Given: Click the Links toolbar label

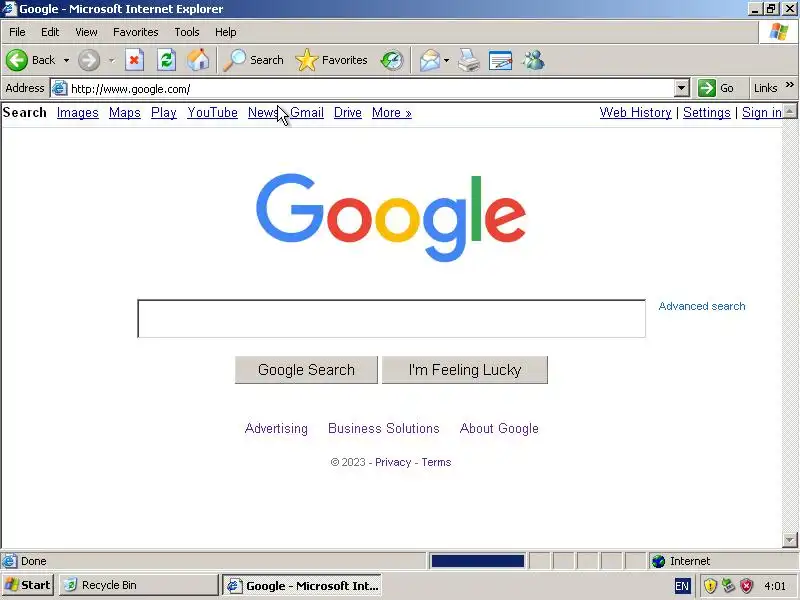Looking at the screenshot, I should point(765,88).
